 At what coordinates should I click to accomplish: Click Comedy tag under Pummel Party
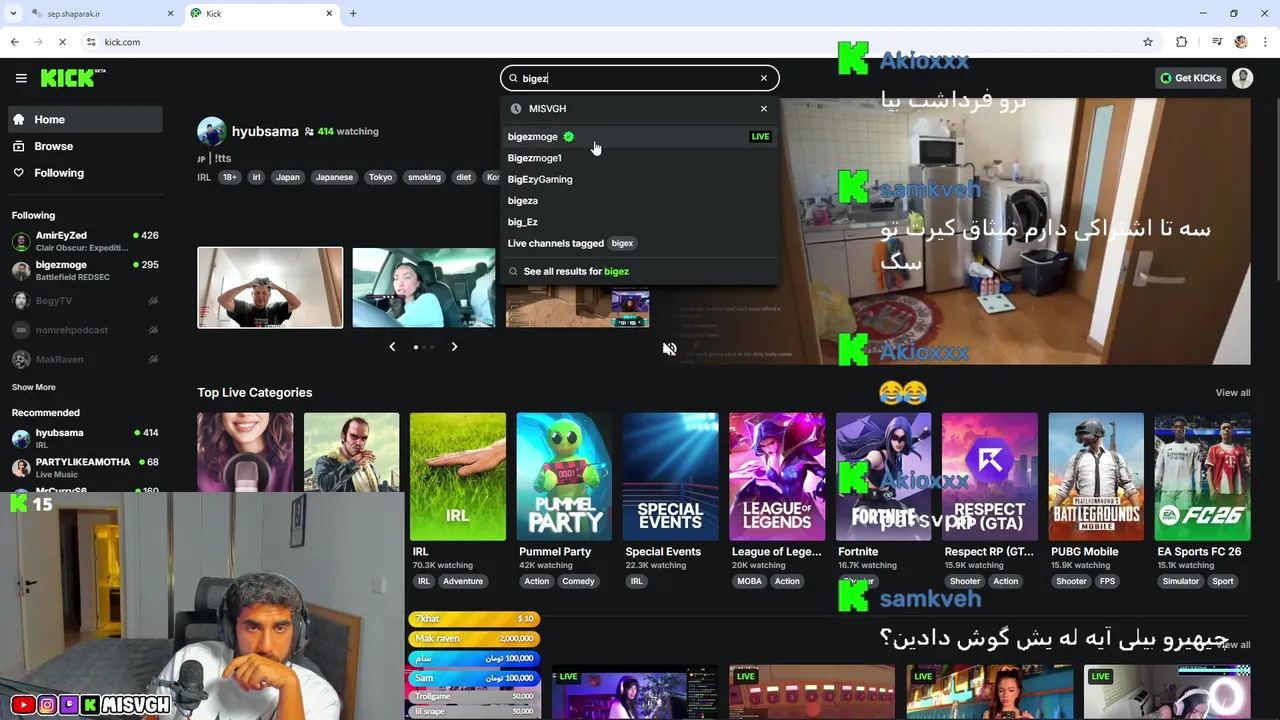[578, 581]
